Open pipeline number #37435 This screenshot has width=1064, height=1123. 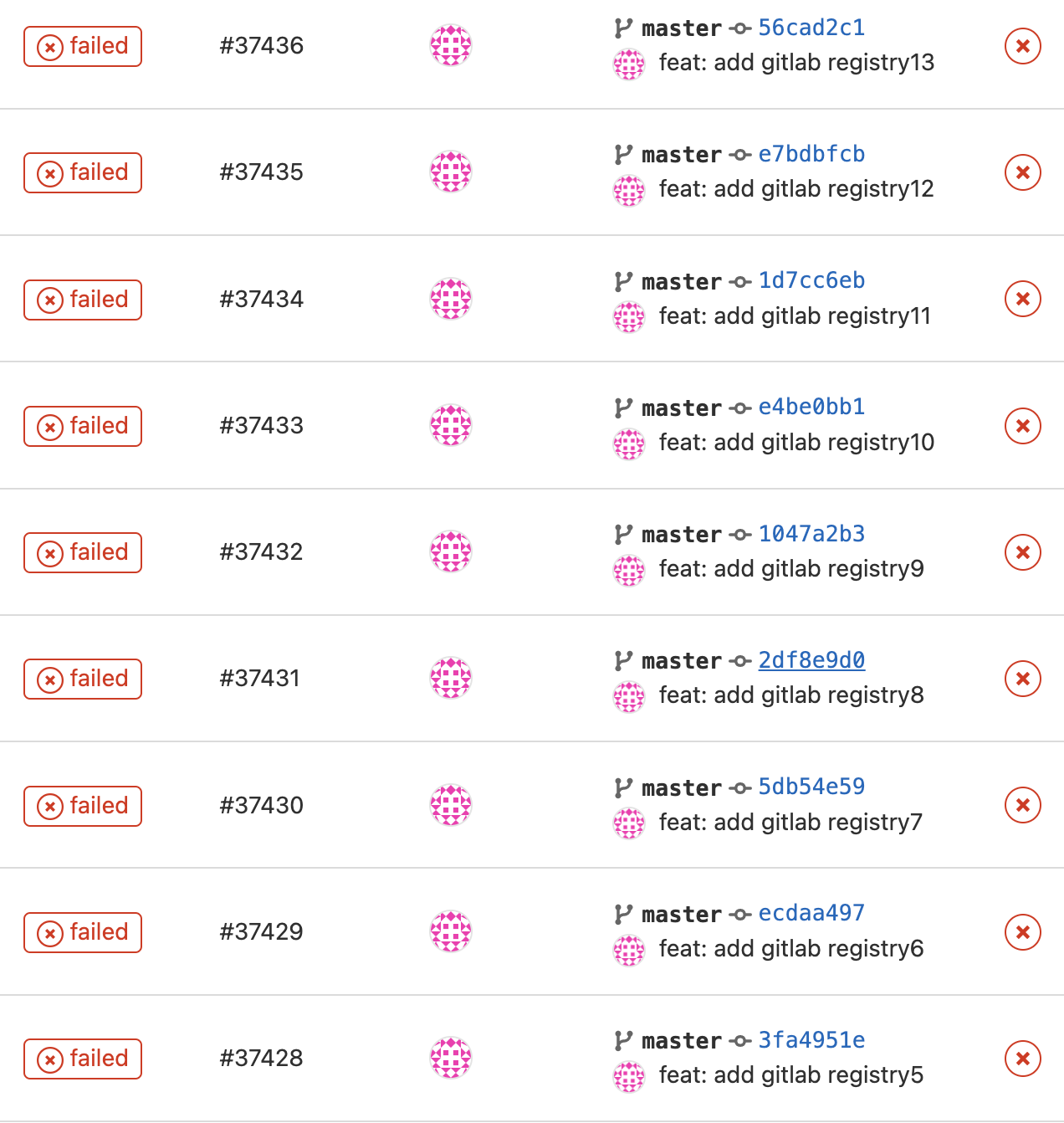tap(262, 172)
